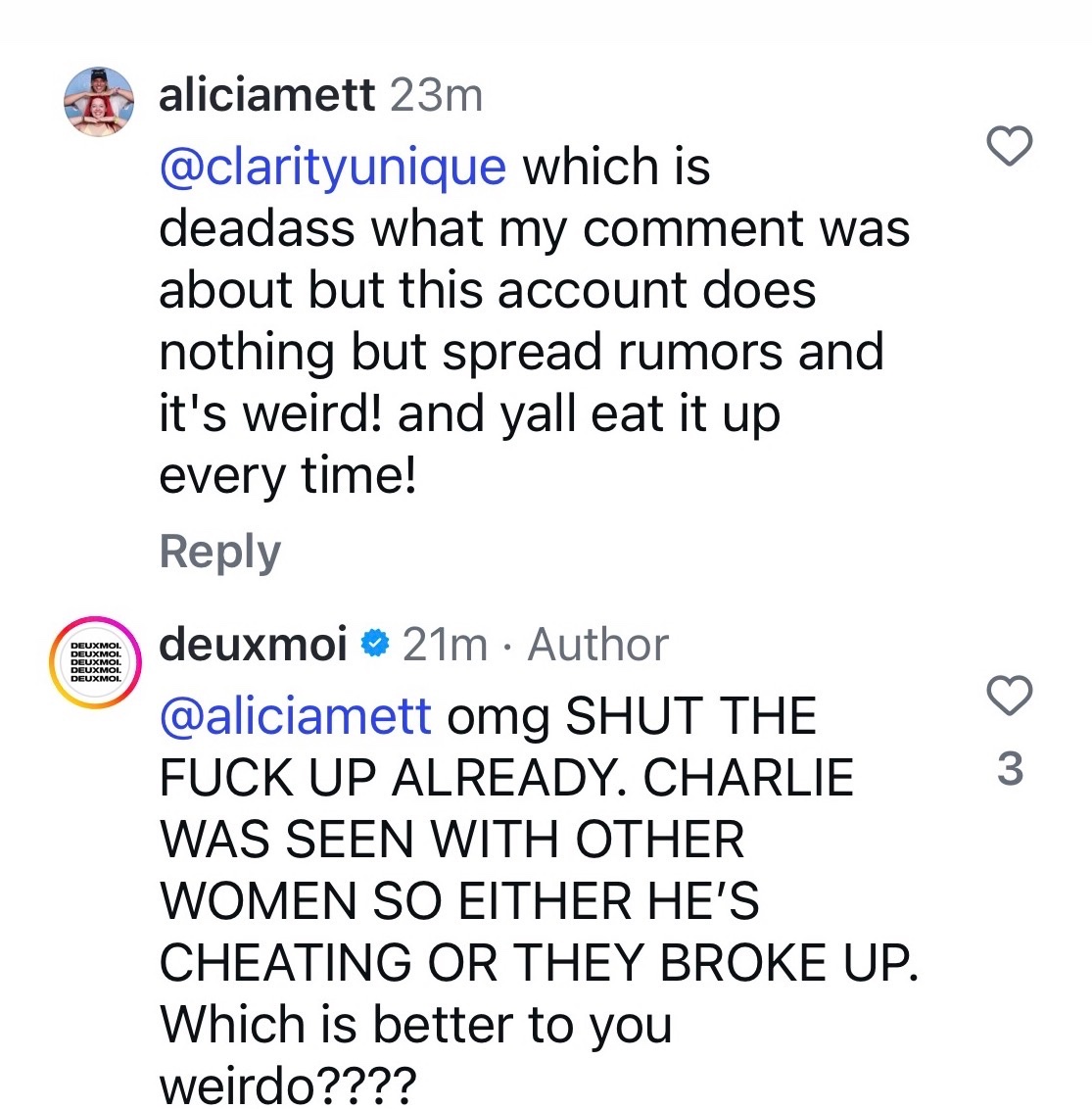
Task: Tap the 23m timestamp on aliciamett's comment
Action: [437, 95]
